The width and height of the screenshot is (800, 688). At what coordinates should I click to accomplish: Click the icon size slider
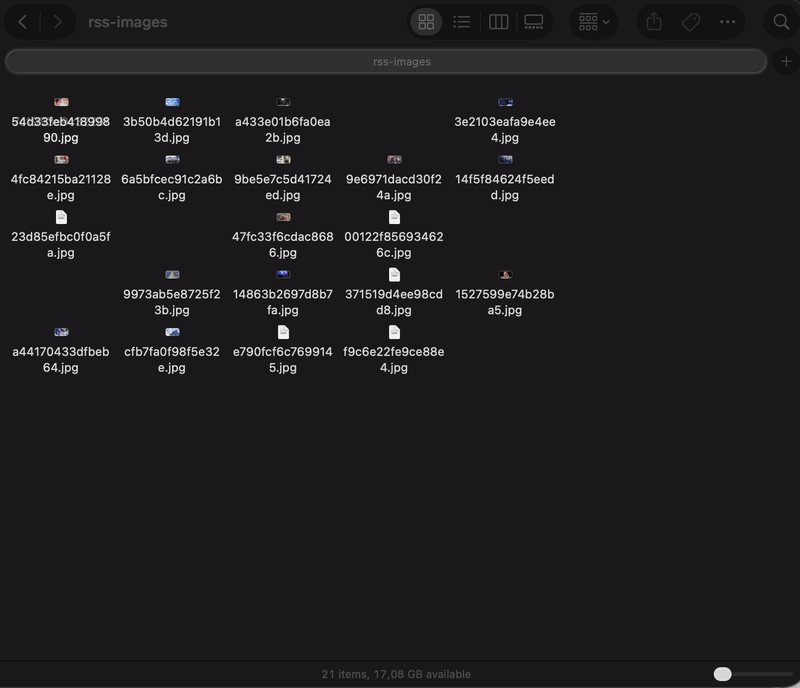click(x=723, y=674)
